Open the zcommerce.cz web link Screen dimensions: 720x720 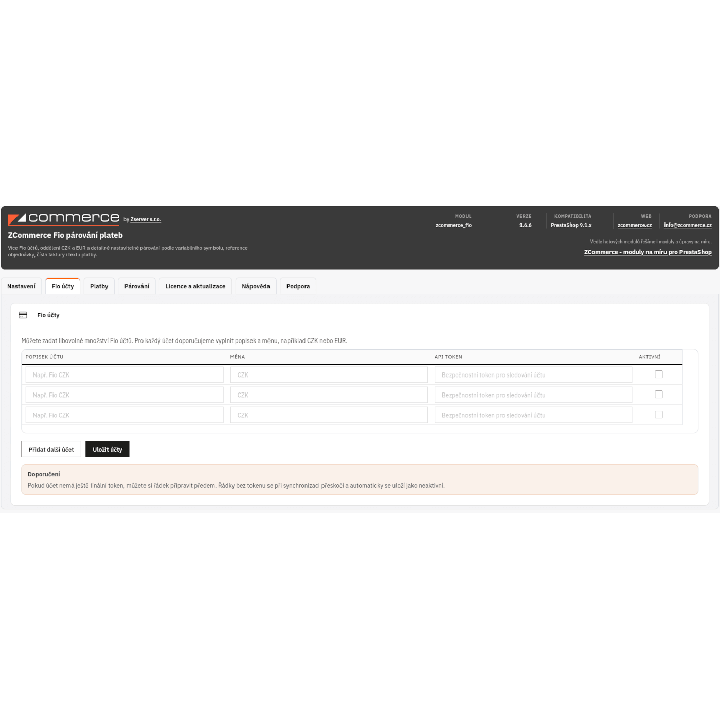pos(635,225)
